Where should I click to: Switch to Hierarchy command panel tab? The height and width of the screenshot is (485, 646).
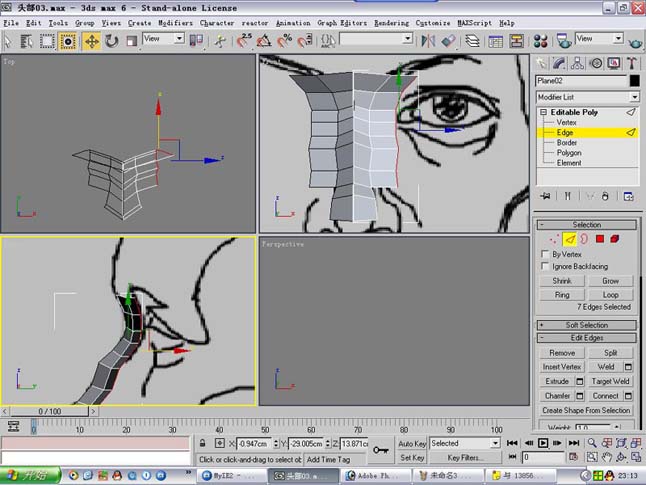(x=577, y=63)
